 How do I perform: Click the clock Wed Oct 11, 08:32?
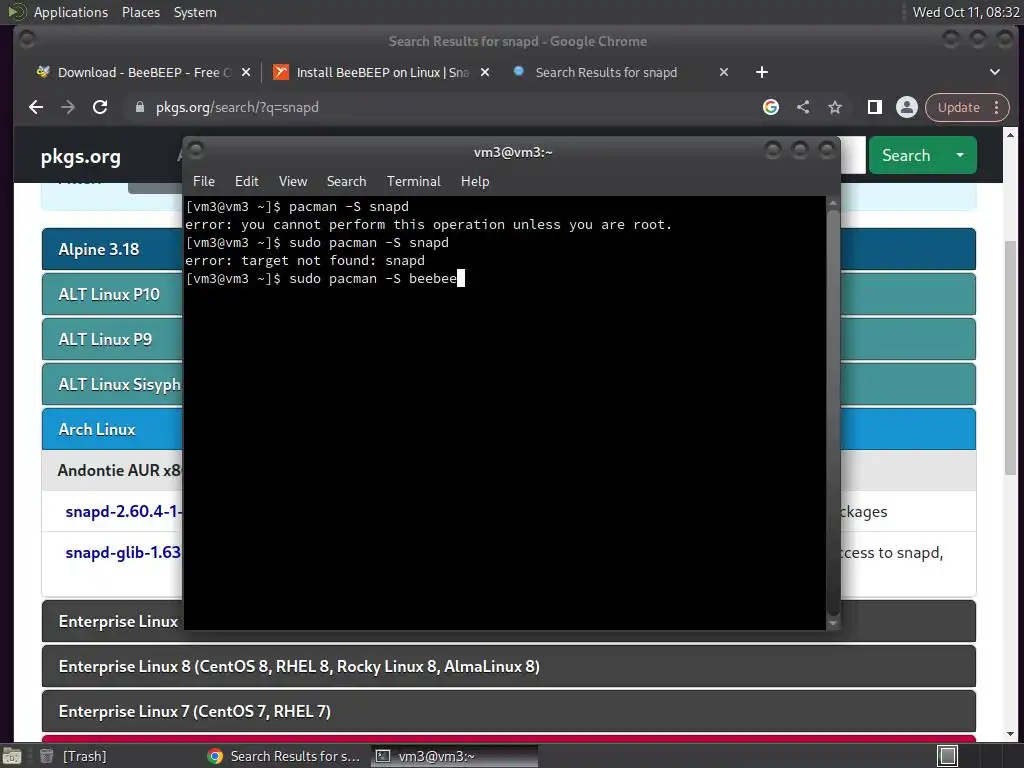[x=965, y=12]
